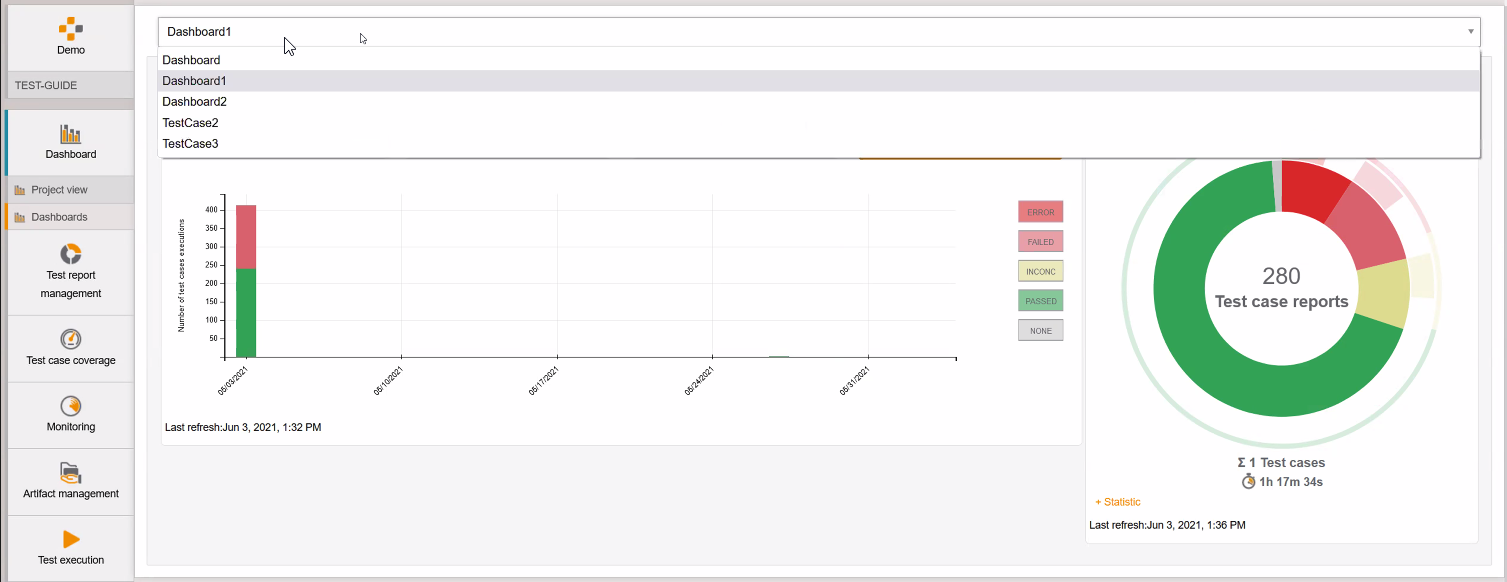Expand the + Statistic link
This screenshot has height=582, width=1507.
click(1118, 502)
